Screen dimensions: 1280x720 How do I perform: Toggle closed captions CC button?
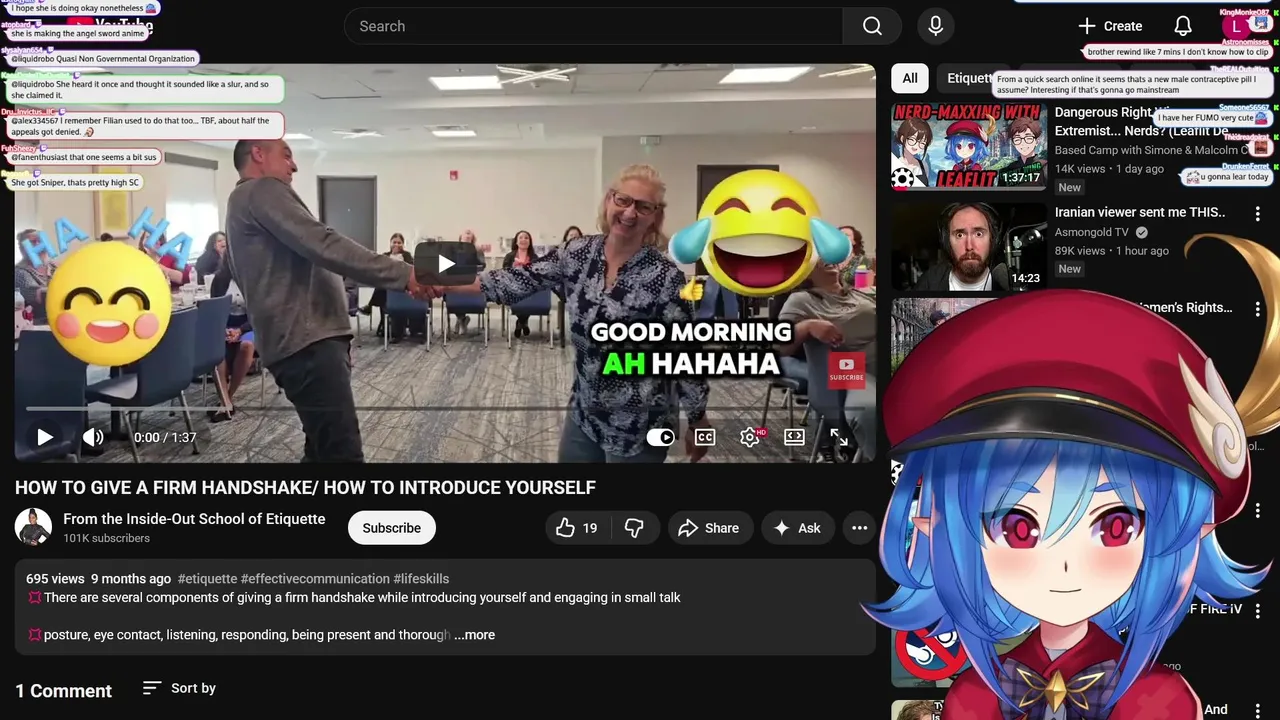click(x=705, y=437)
